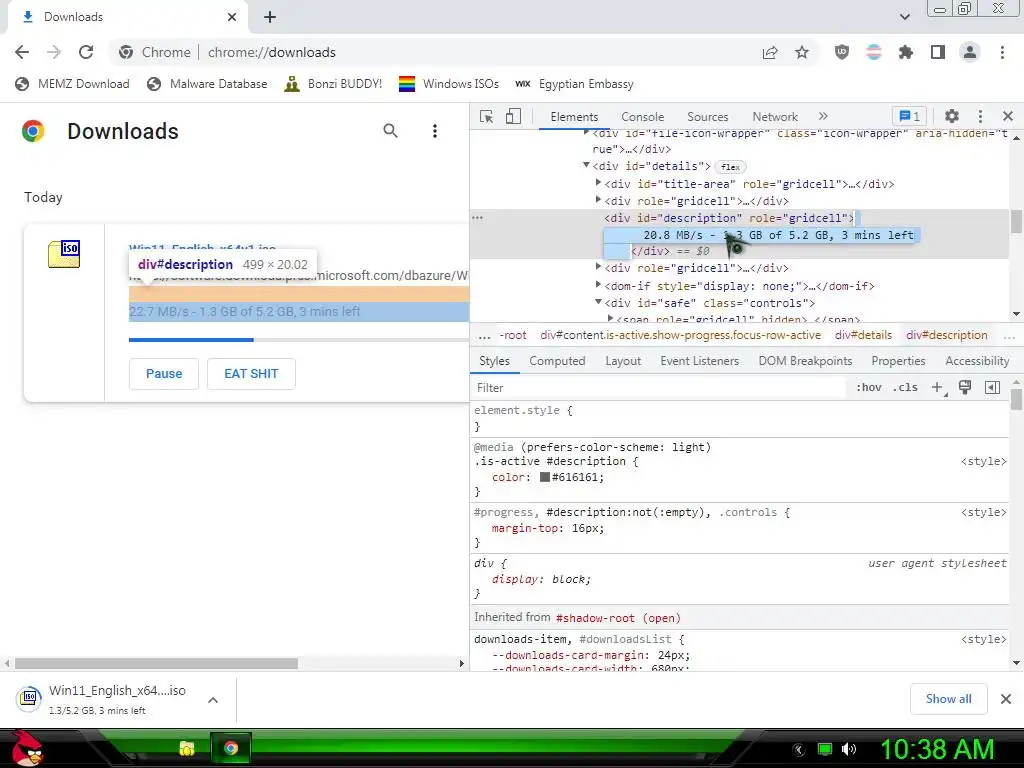Open the DevTools customize three-dot menu
The height and width of the screenshot is (768, 1024).
tap(980, 116)
